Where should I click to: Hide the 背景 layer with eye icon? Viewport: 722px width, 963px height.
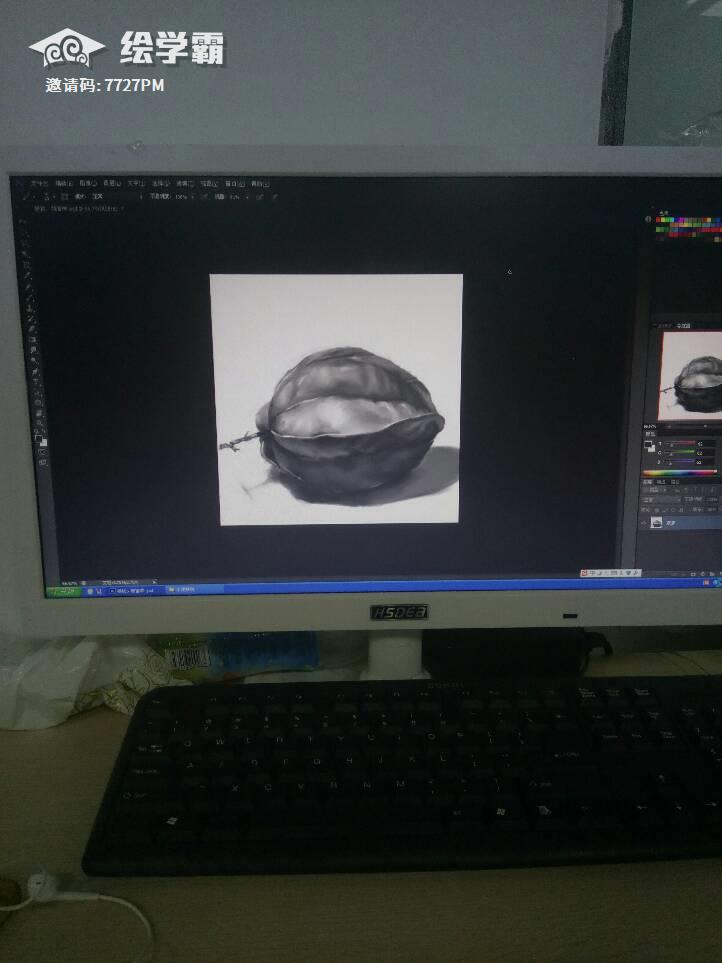(643, 523)
